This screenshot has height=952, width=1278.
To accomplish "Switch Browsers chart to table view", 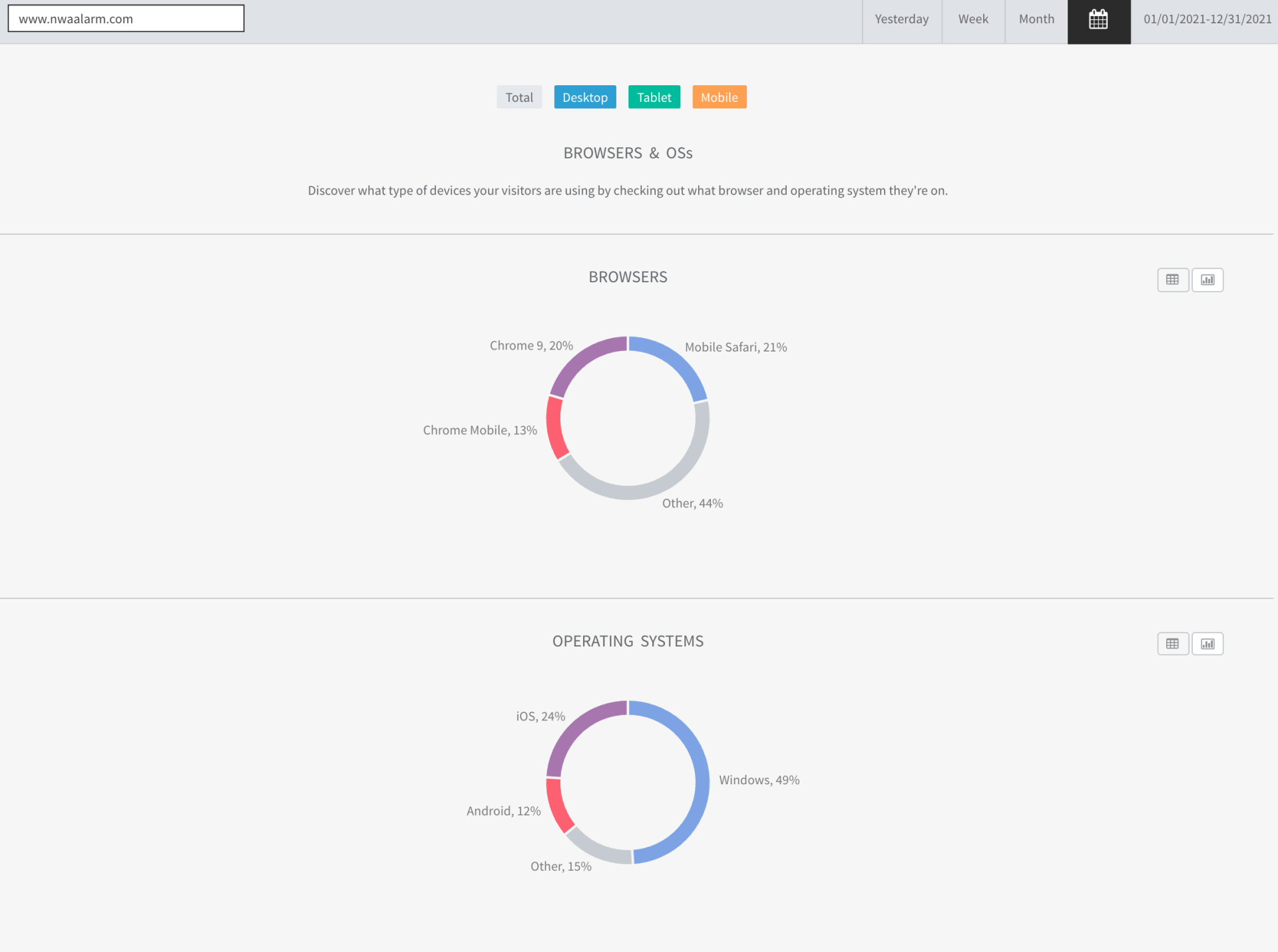I will tap(1172, 280).
